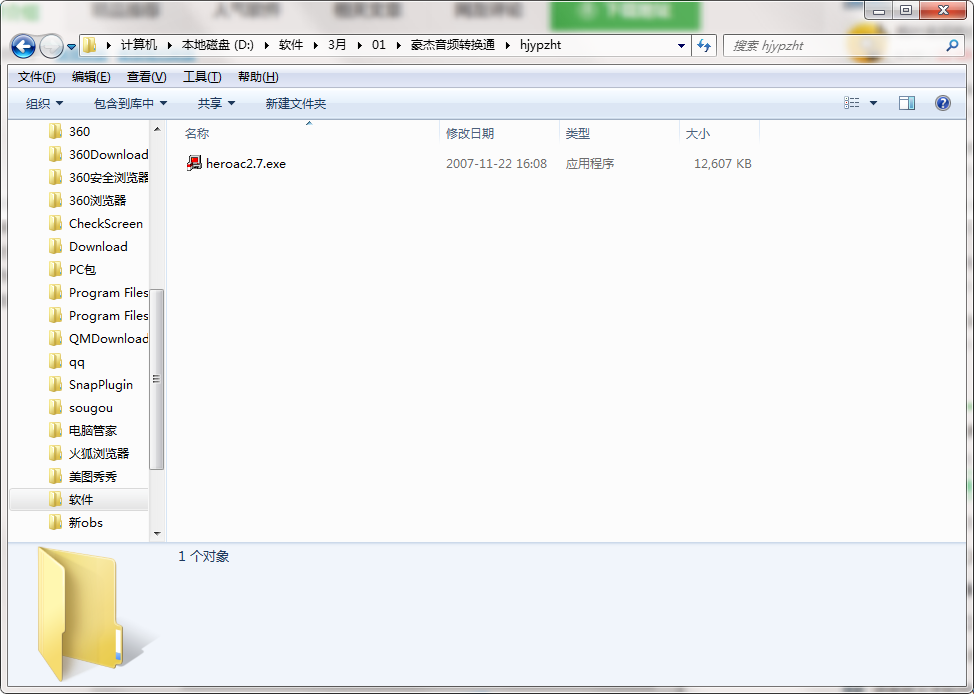Click the change view icon
The image size is (974, 694).
(x=852, y=103)
